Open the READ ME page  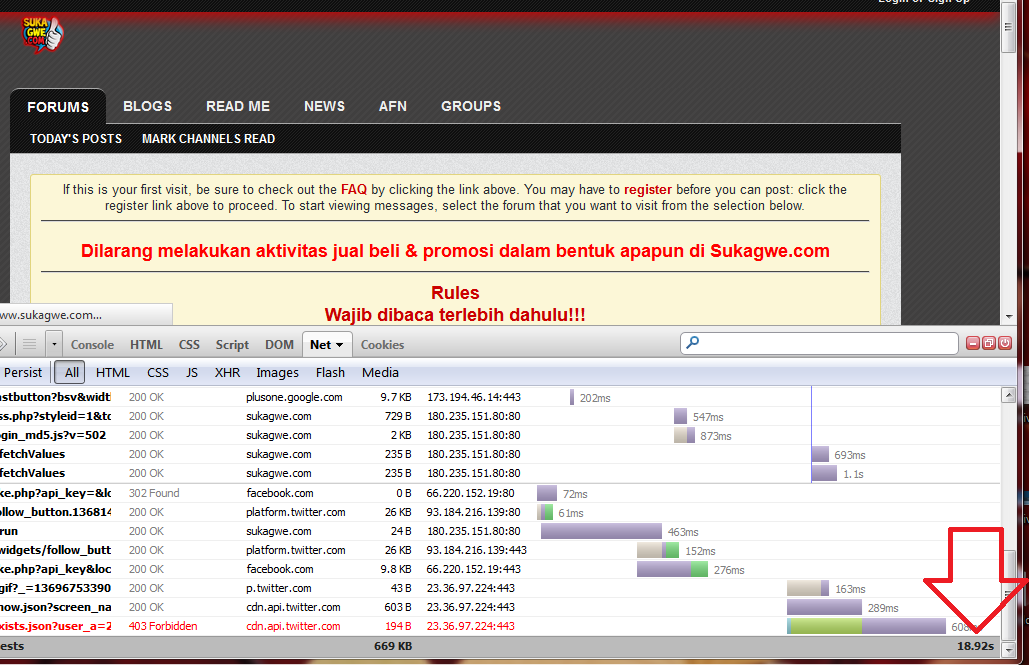pos(238,106)
